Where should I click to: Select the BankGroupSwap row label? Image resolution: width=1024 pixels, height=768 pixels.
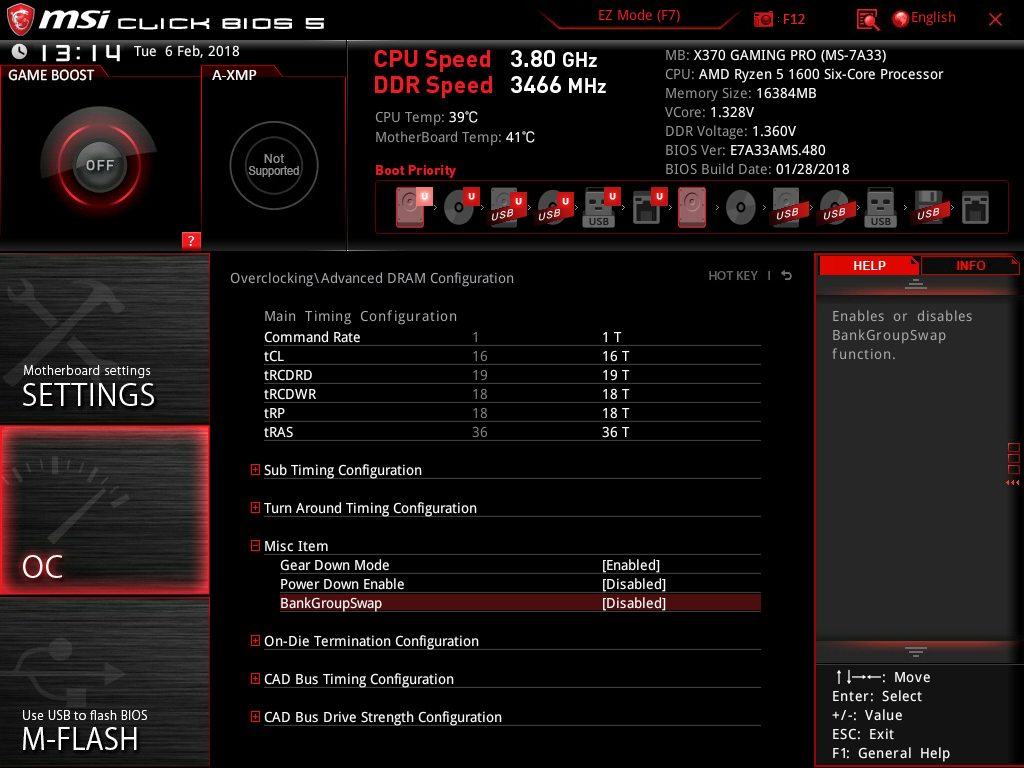pyautogui.click(x=330, y=603)
